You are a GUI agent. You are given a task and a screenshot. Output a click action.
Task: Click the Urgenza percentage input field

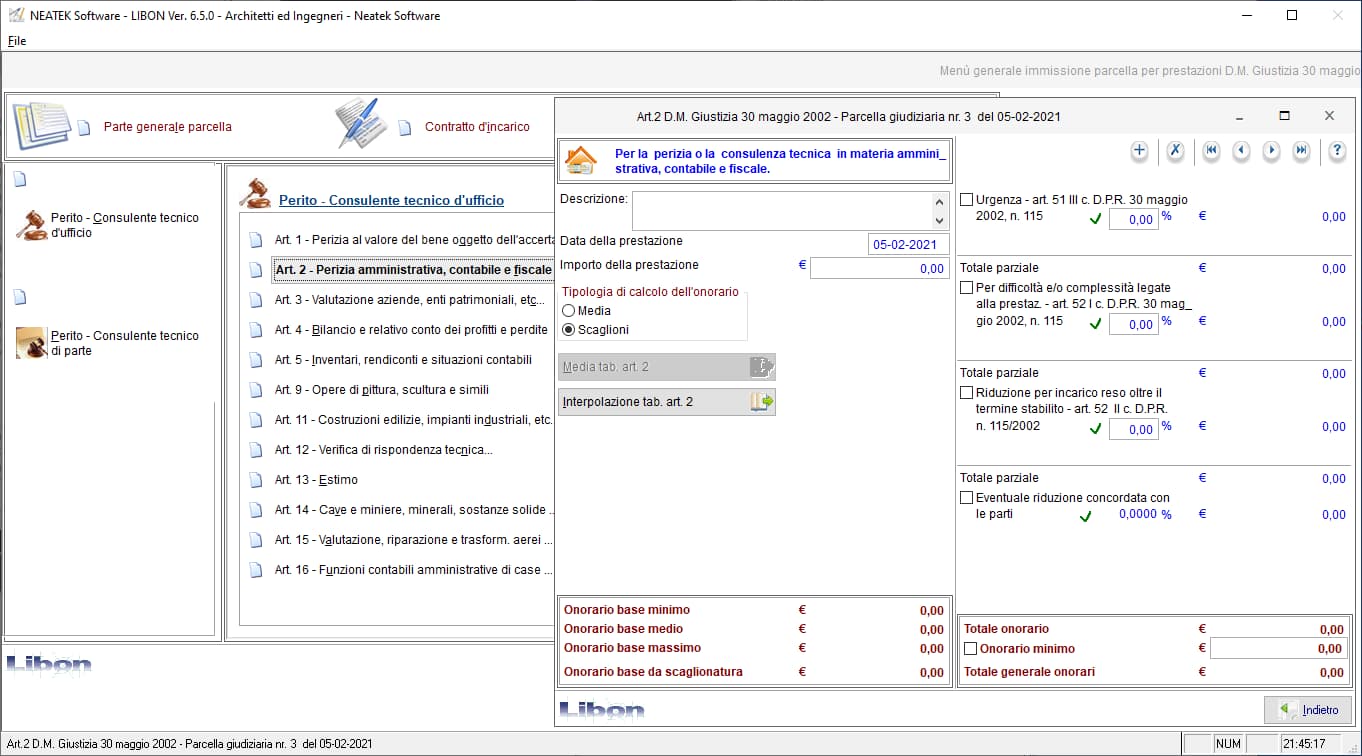pyautogui.click(x=1133, y=219)
